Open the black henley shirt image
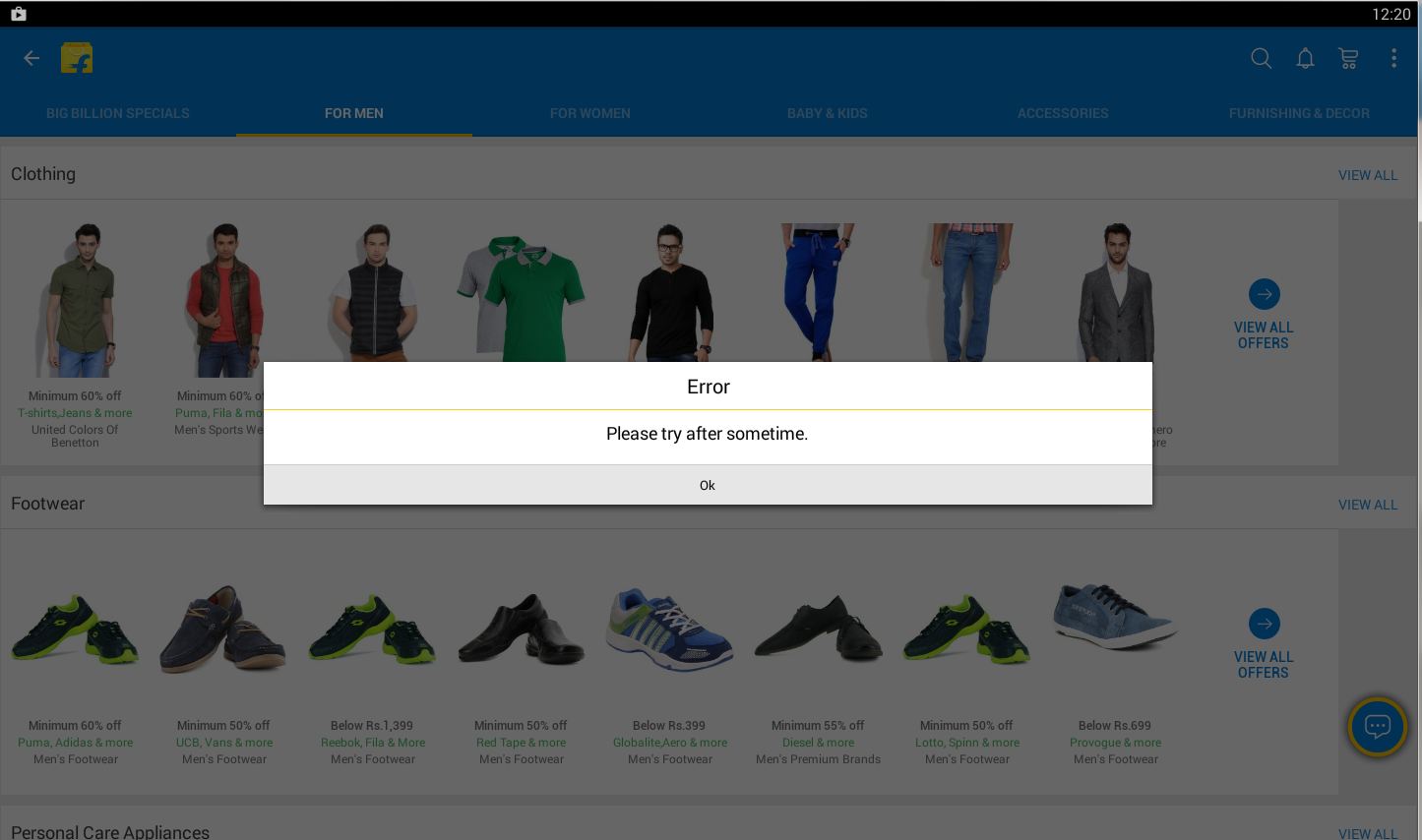1422x840 pixels. pyautogui.click(x=670, y=292)
